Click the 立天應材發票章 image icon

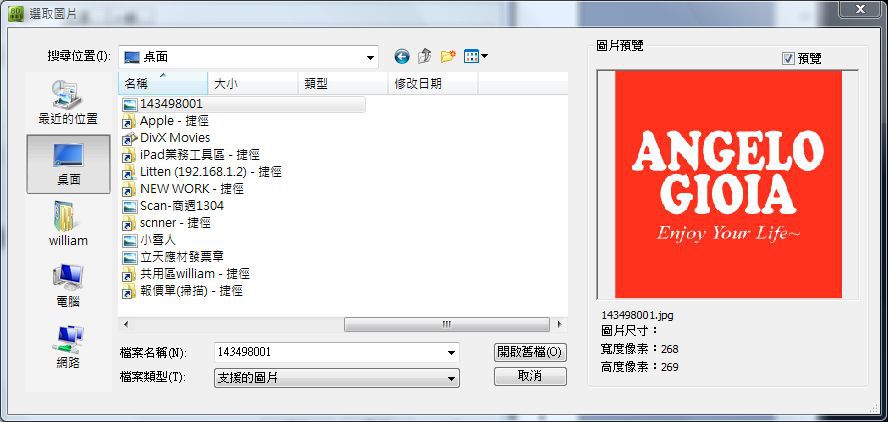click(x=130, y=257)
